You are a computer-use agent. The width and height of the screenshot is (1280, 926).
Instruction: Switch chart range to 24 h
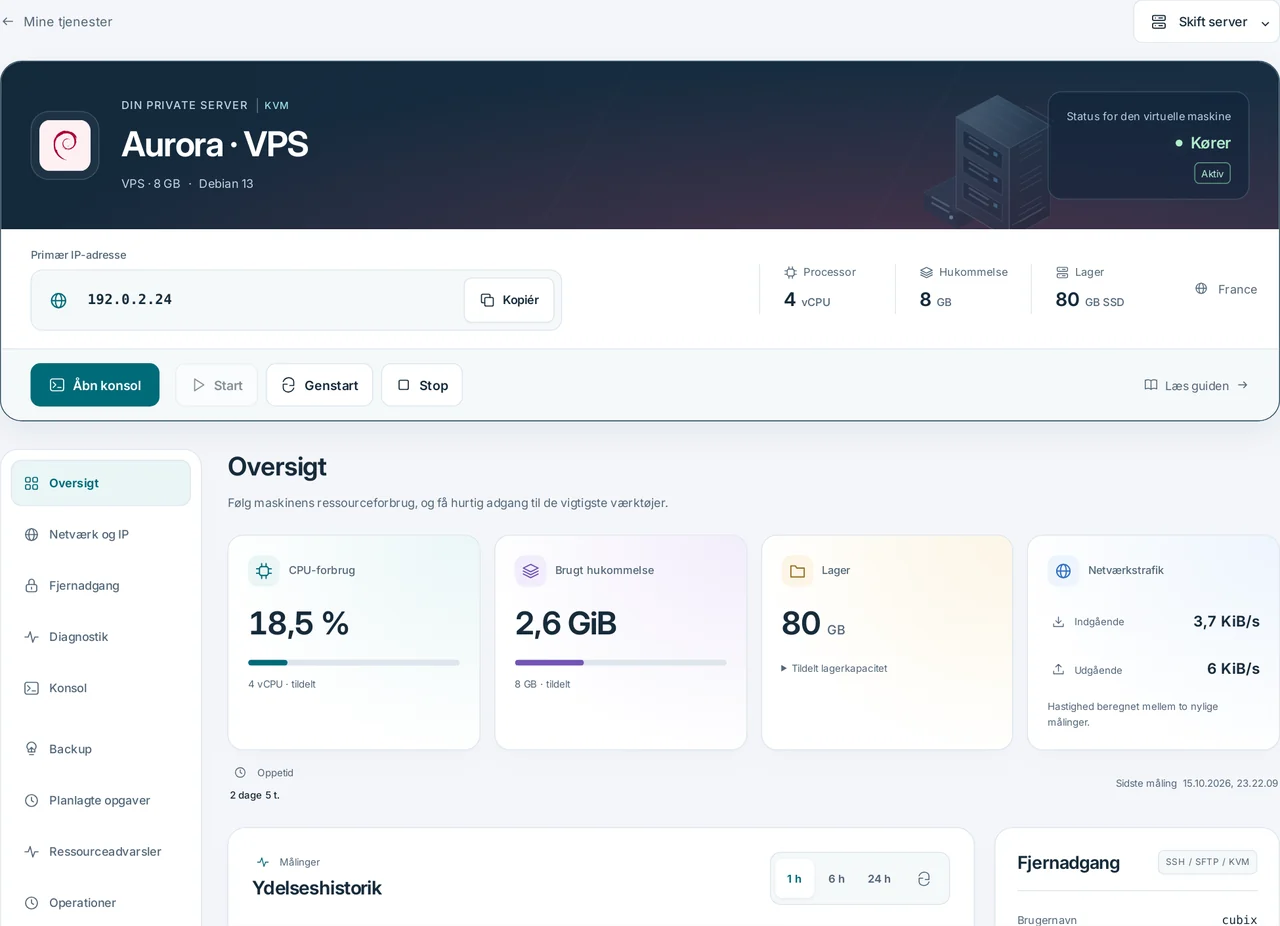click(879, 879)
